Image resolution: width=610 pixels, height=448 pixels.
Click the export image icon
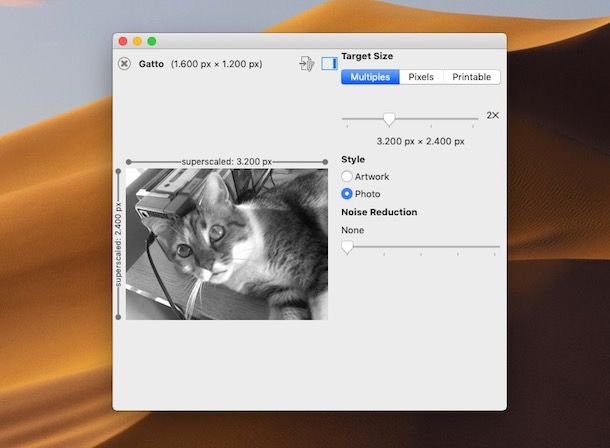click(307, 64)
